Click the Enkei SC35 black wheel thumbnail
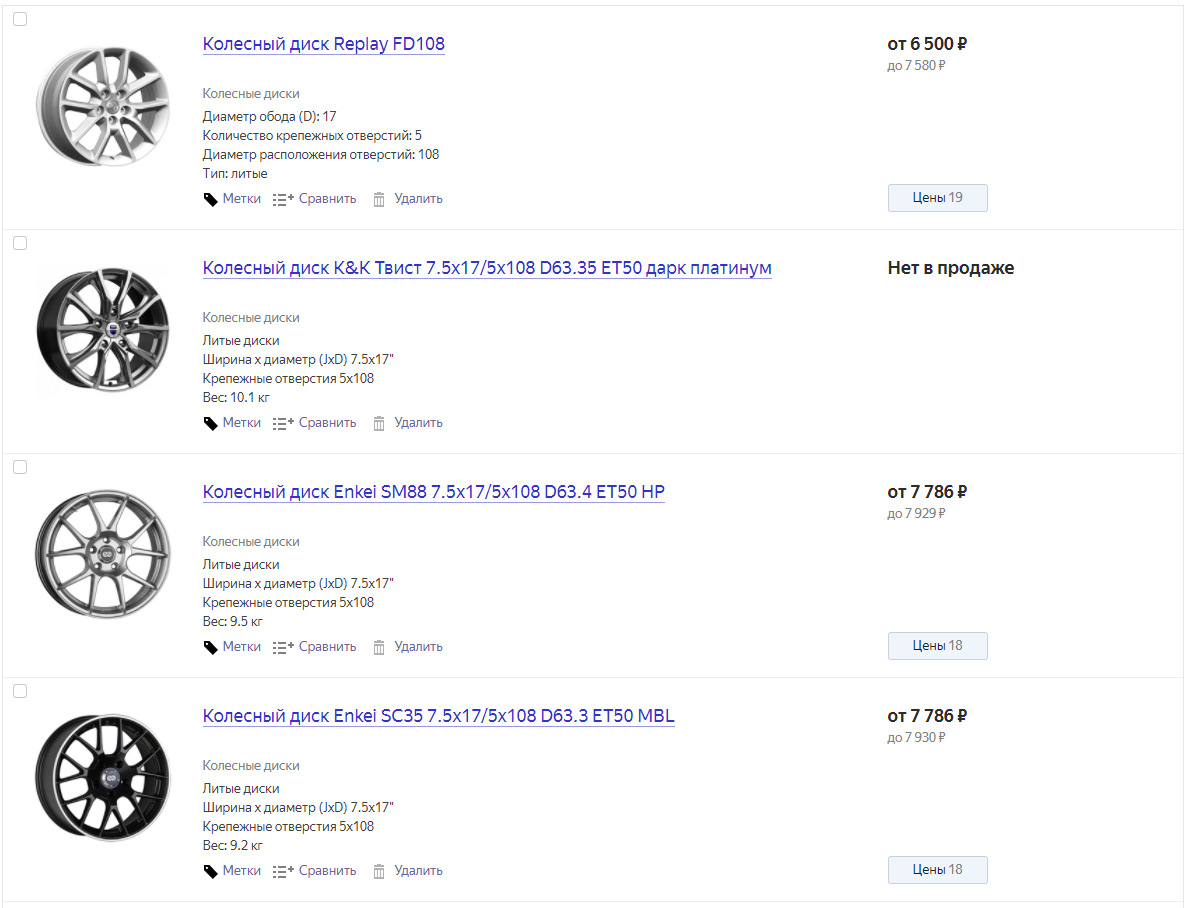The image size is (1186, 908). pos(103,777)
